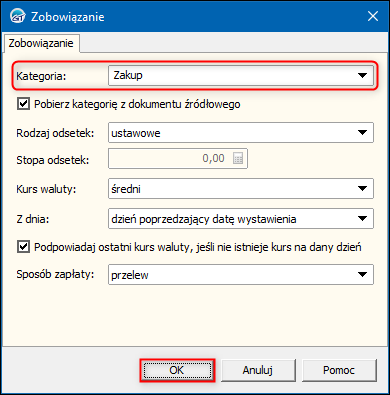Screen dimensions: 390x395
Task: Expand the Sposób zapłaty dropdown arrow
Action: pyautogui.click(x=362, y=275)
